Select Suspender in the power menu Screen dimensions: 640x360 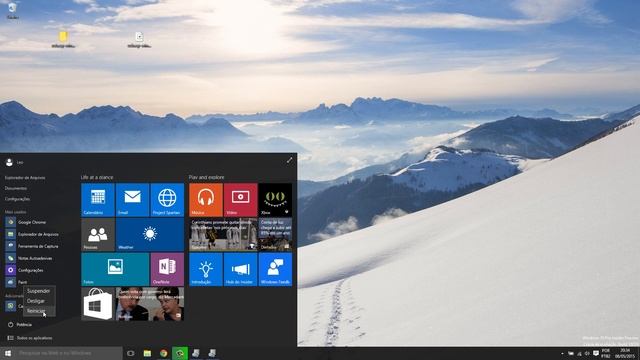pos(38,291)
